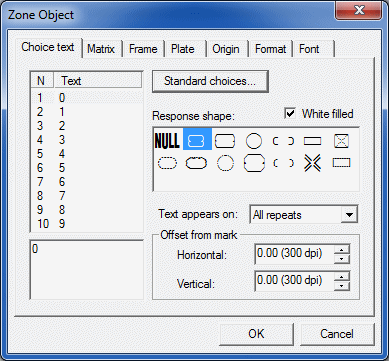Select the NULL response shape
This screenshot has width=389, height=361.
pyautogui.click(x=167, y=141)
